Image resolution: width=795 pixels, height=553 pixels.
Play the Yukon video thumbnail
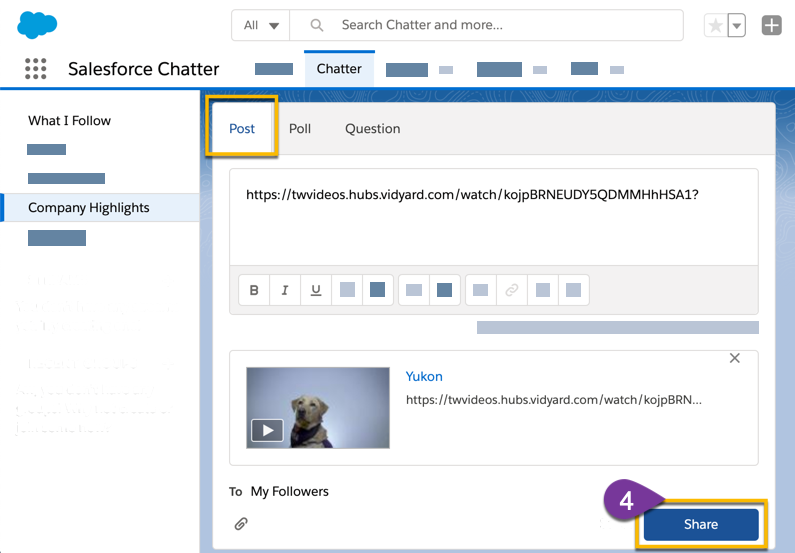[x=318, y=408]
